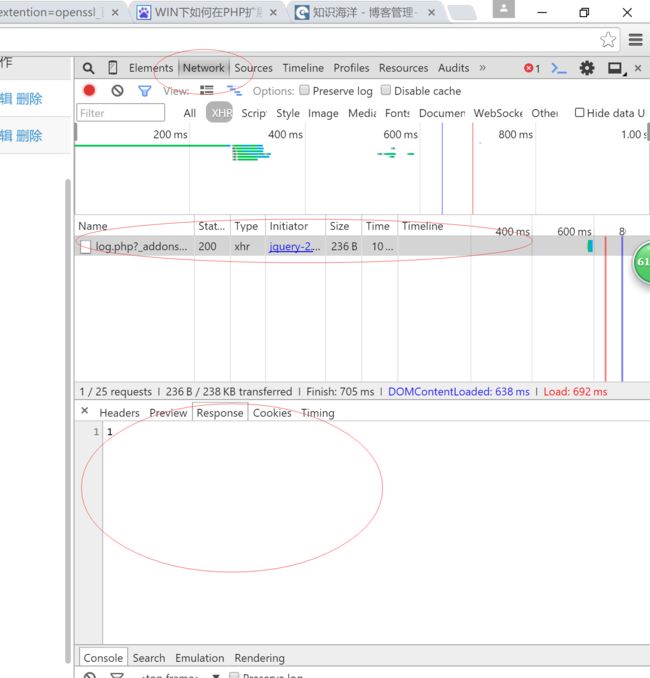The height and width of the screenshot is (678, 650).
Task: Switch to large request rows view icon
Action: click(206, 90)
